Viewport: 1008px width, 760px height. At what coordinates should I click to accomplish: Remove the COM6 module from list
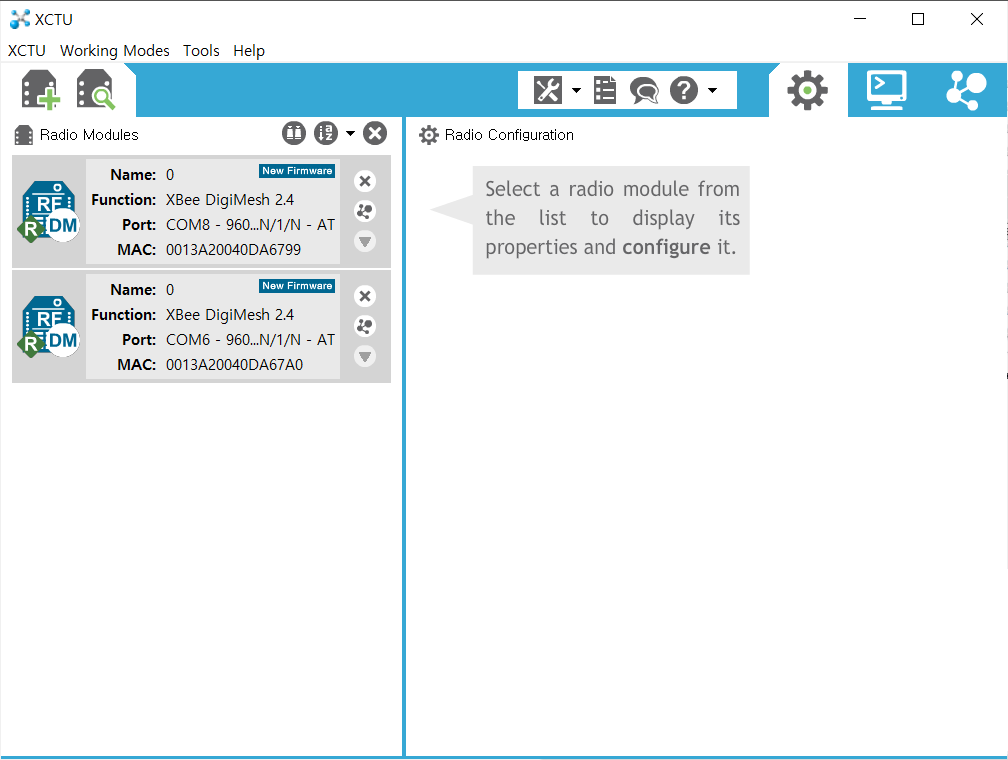(365, 296)
